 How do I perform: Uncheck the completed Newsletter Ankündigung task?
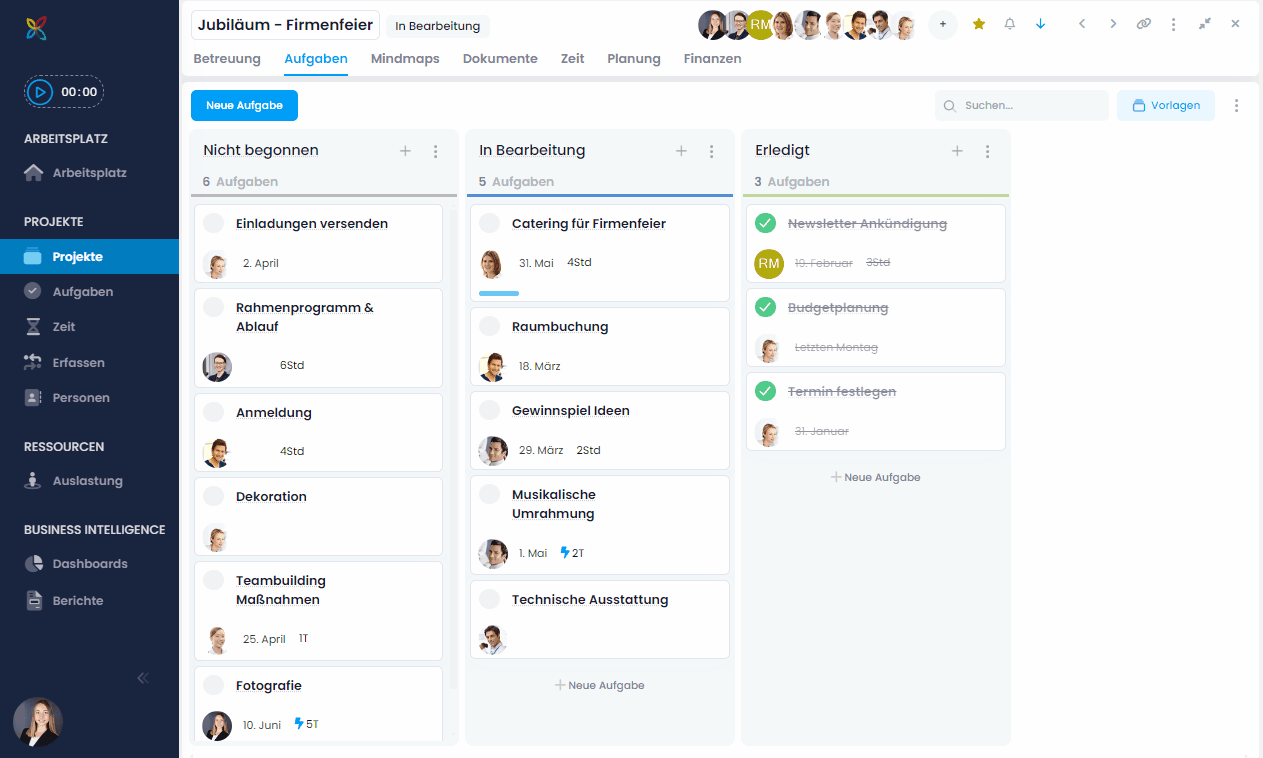click(x=766, y=223)
